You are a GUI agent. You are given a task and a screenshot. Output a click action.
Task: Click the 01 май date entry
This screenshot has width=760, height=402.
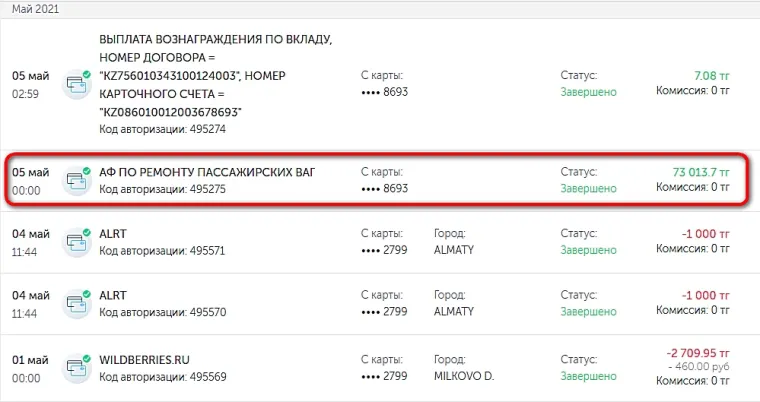click(x=30, y=360)
